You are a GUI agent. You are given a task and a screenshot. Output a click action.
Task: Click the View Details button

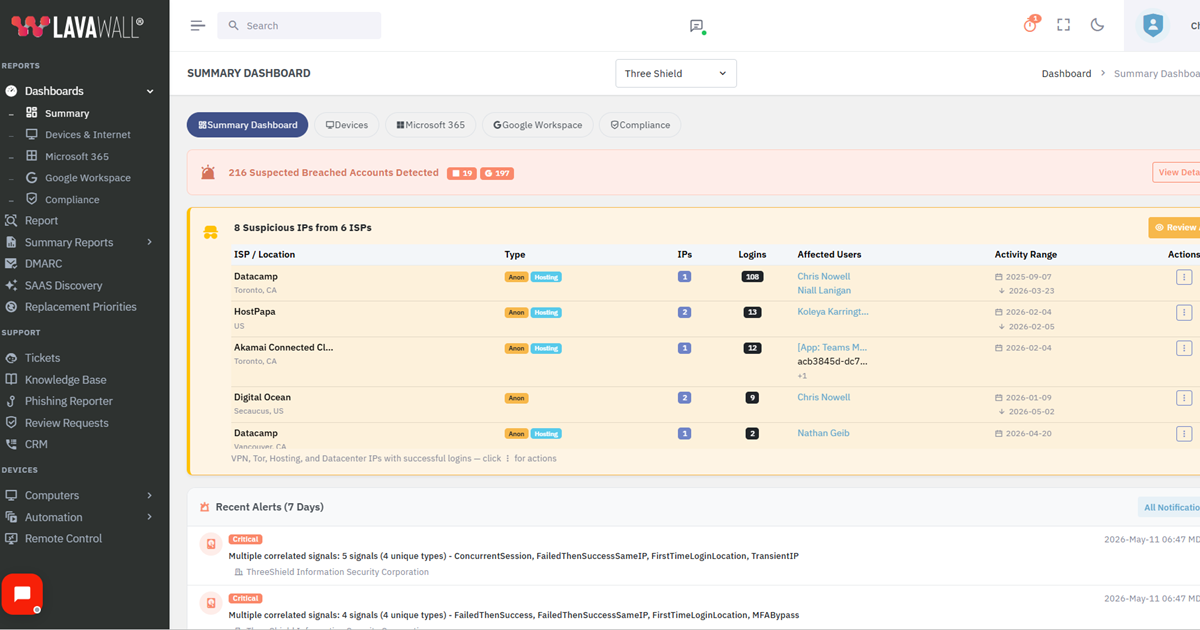click(1177, 172)
